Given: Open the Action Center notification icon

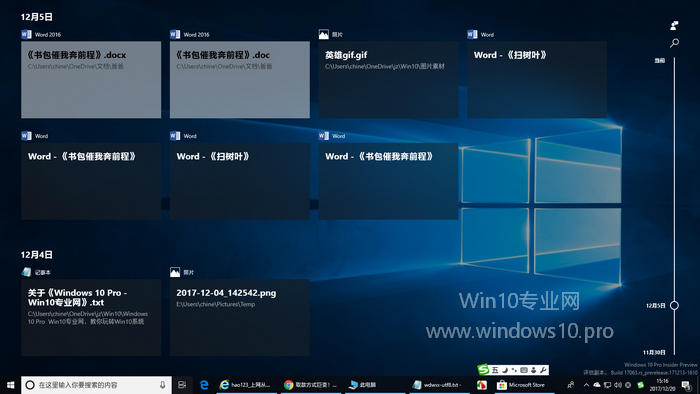Looking at the screenshot, I should (686, 385).
